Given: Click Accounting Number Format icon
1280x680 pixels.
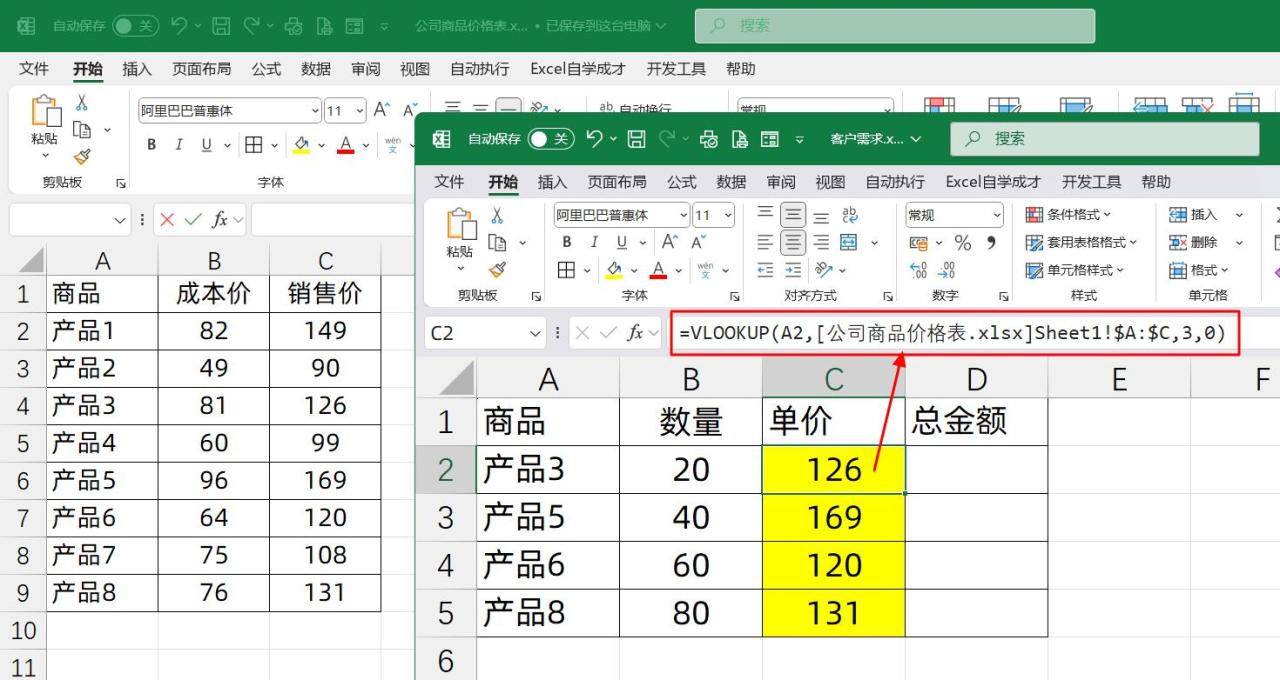Looking at the screenshot, I should point(917,242).
